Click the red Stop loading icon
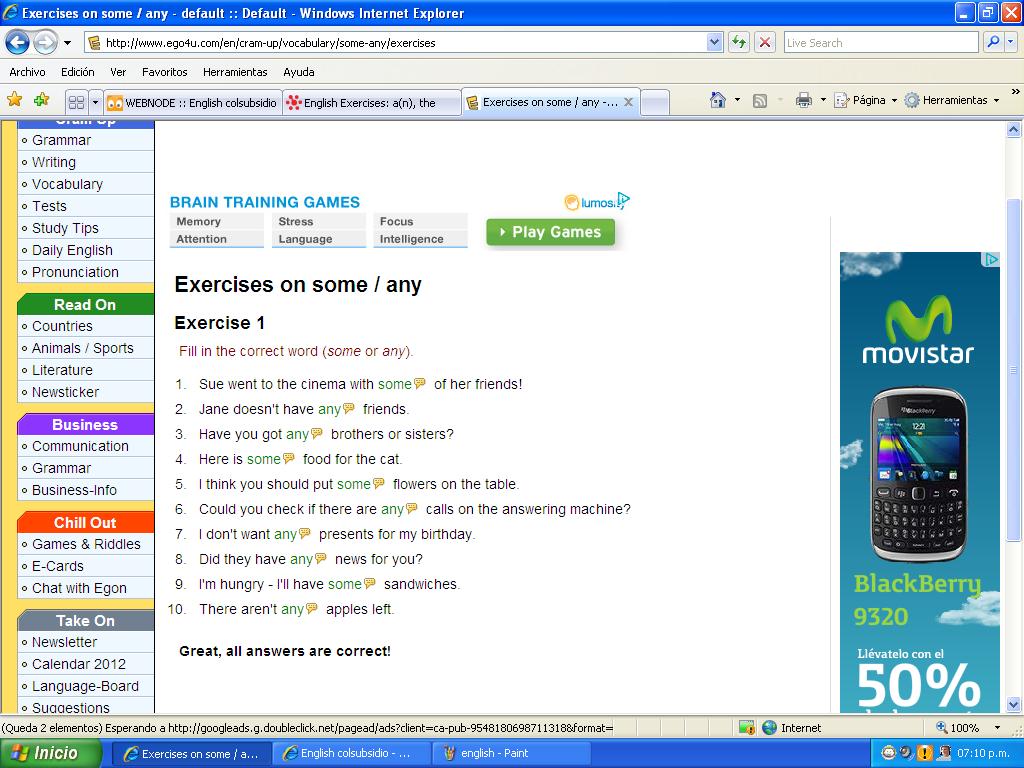The width and height of the screenshot is (1024, 768). (765, 43)
